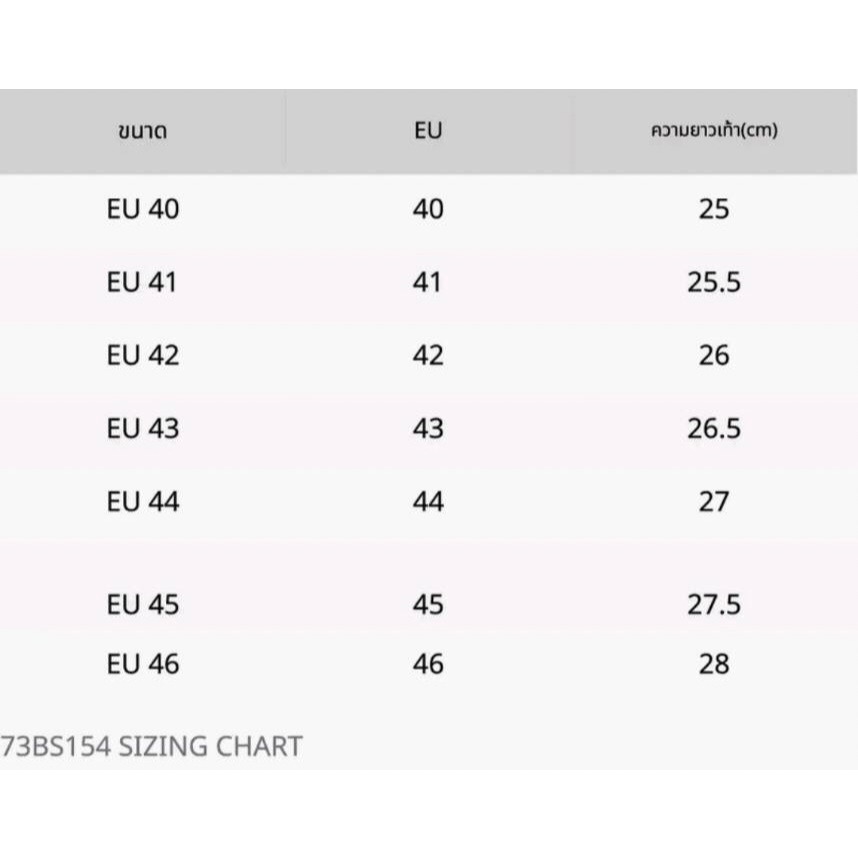
Task: Click the 73BS154 SIZING CHART caption
Action: [x=152, y=746]
